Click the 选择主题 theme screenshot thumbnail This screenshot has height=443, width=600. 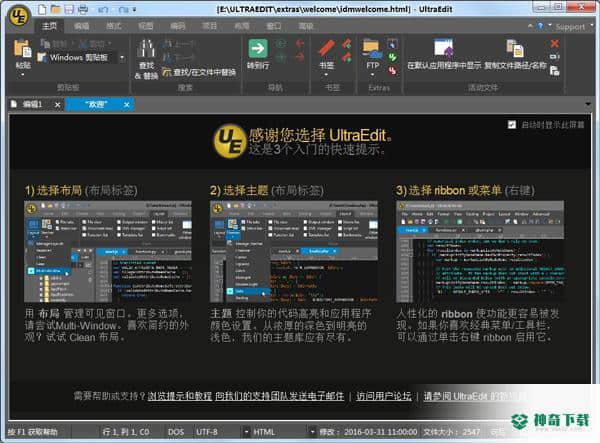click(294, 252)
